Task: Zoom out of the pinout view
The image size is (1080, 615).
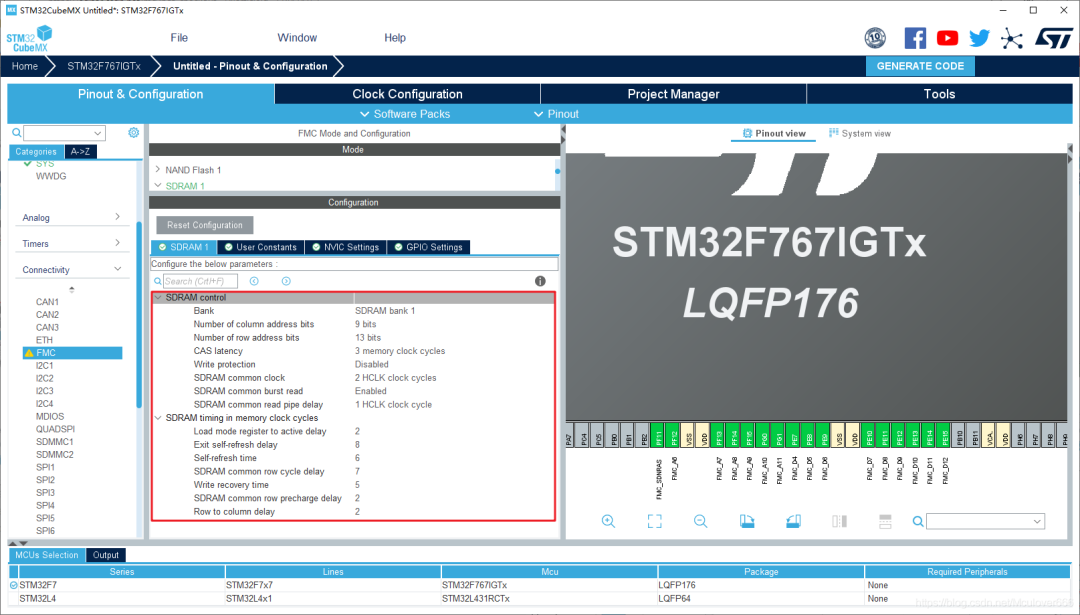Action: 700,521
